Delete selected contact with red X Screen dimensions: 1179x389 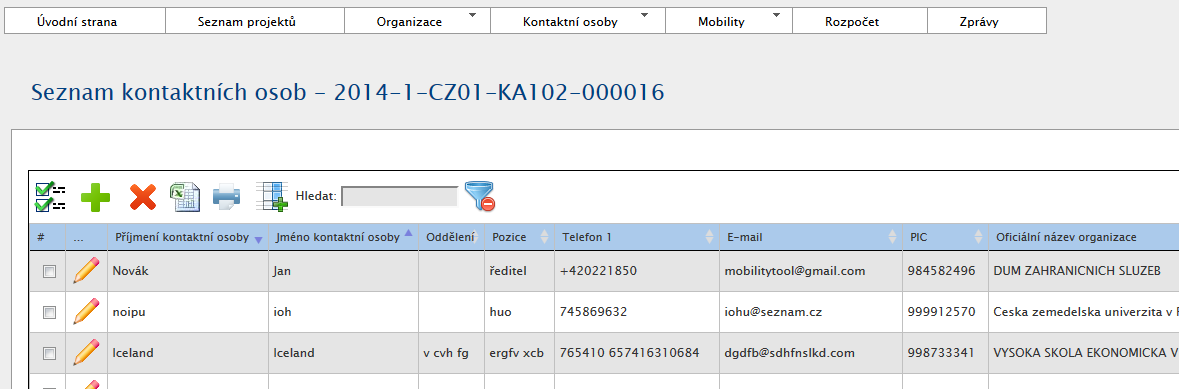point(143,197)
